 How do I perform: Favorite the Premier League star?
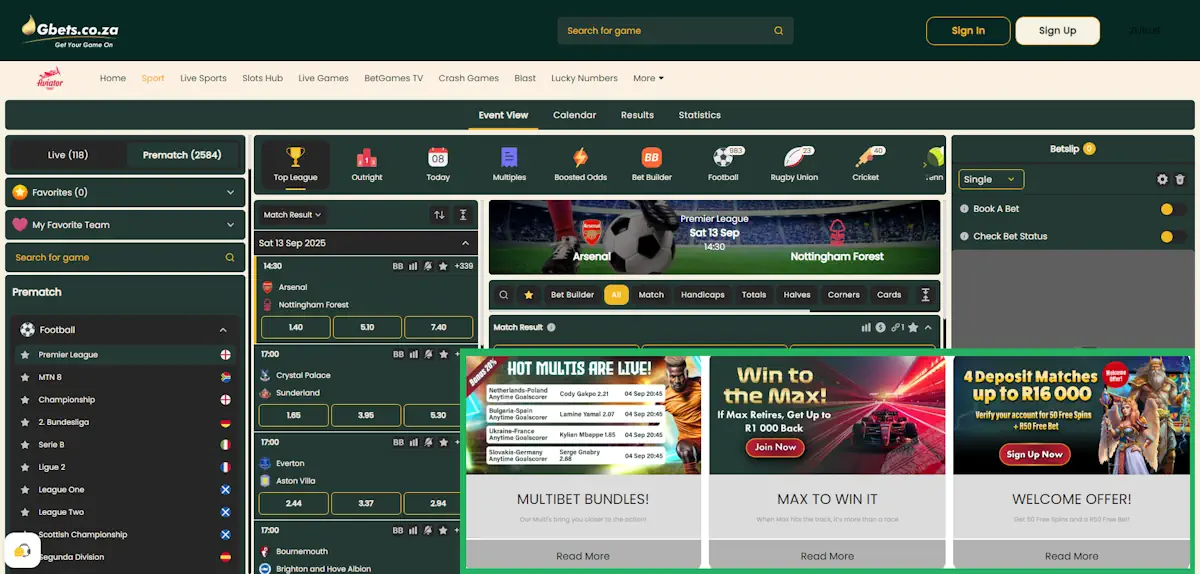[26, 355]
